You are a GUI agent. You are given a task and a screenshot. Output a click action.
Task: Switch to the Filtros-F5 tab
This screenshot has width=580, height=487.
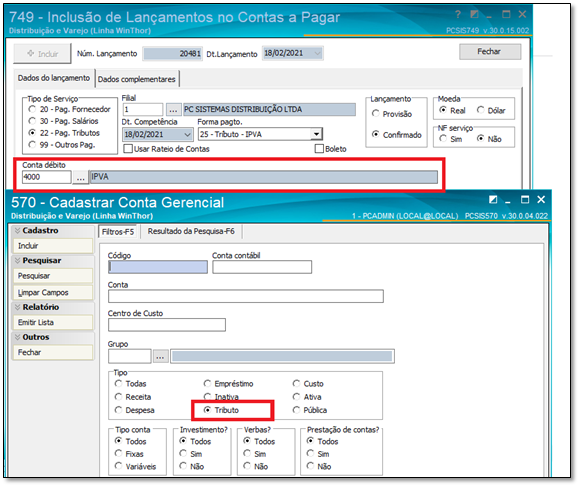118,232
